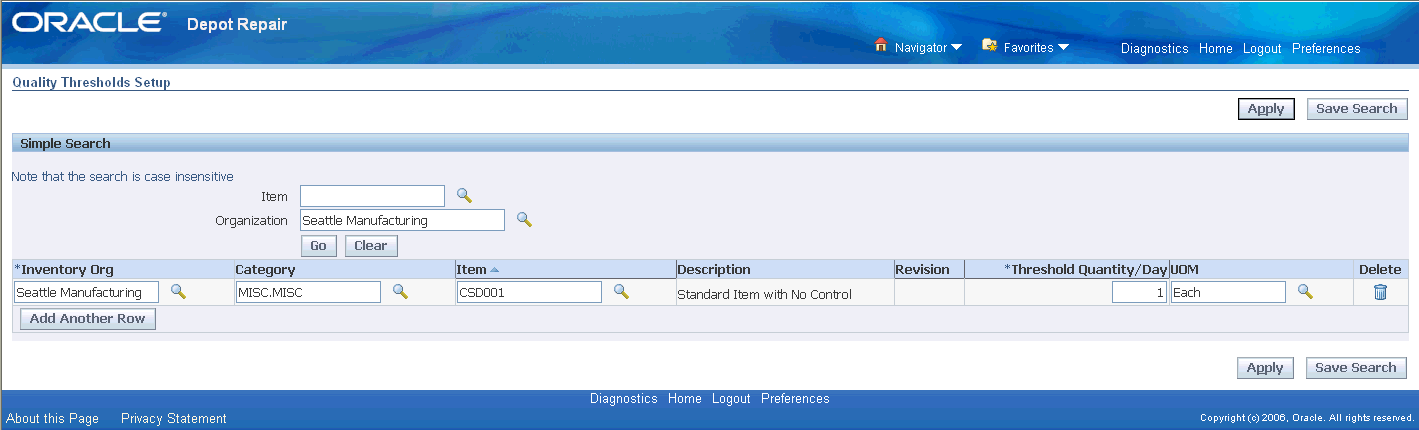
Task: Click the bottom Apply button
Action: click(1265, 368)
